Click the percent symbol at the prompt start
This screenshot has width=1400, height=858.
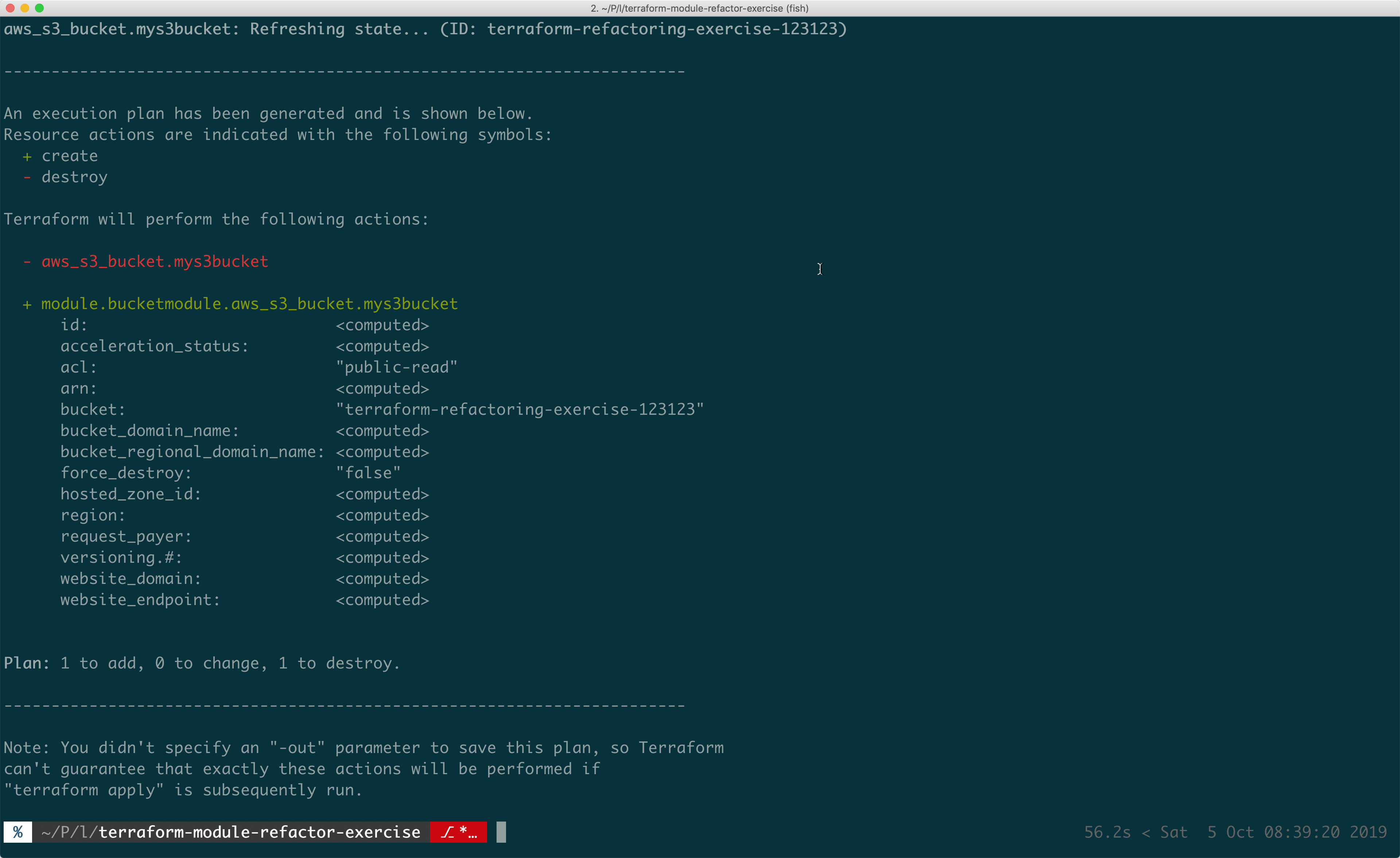point(17,831)
